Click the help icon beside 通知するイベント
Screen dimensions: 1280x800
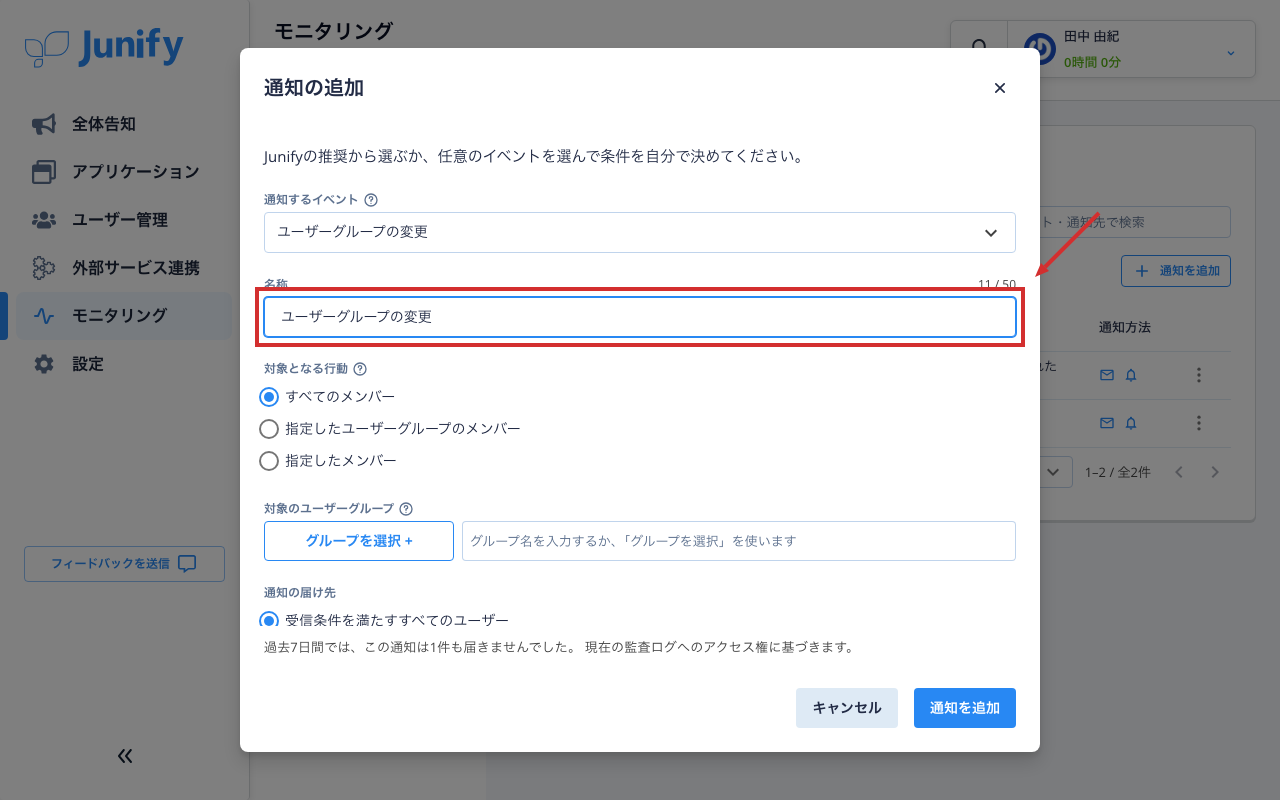coord(371,200)
